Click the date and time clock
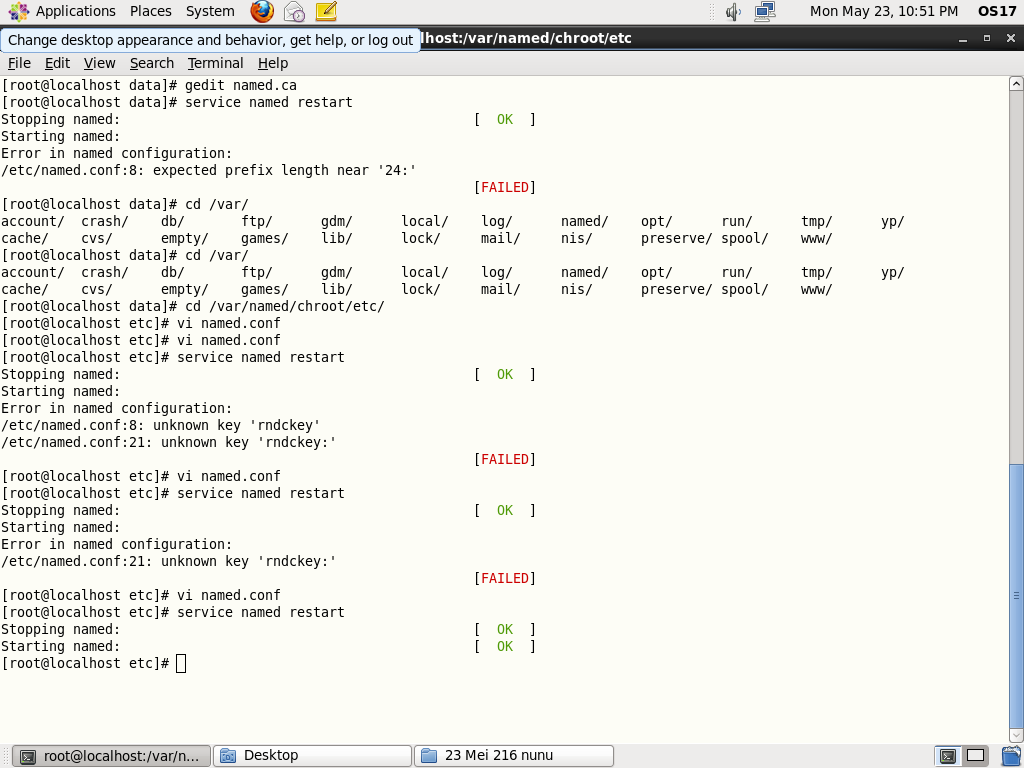Screen dimensions: 1024x768 tap(884, 11)
